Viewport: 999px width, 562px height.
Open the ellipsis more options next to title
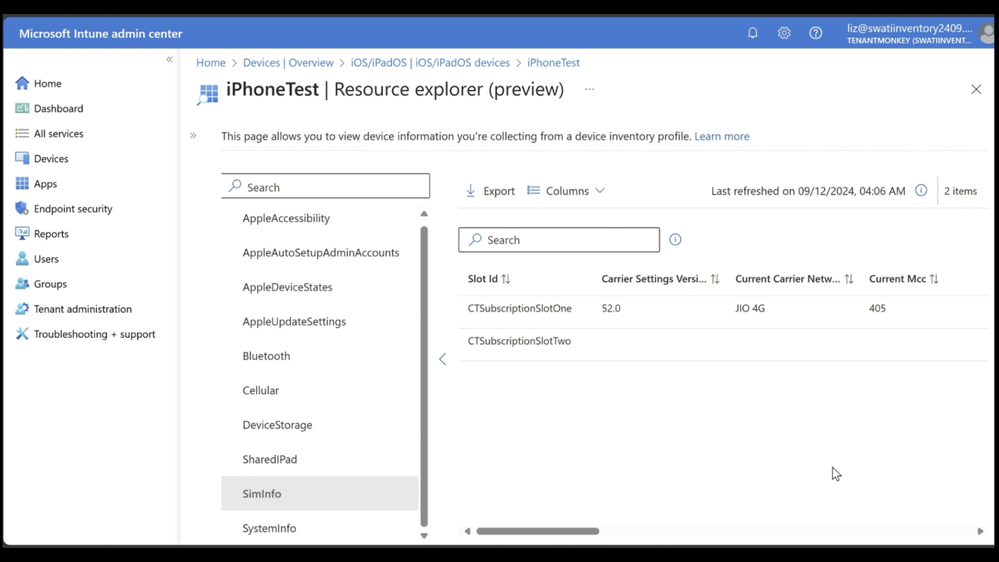(x=589, y=89)
